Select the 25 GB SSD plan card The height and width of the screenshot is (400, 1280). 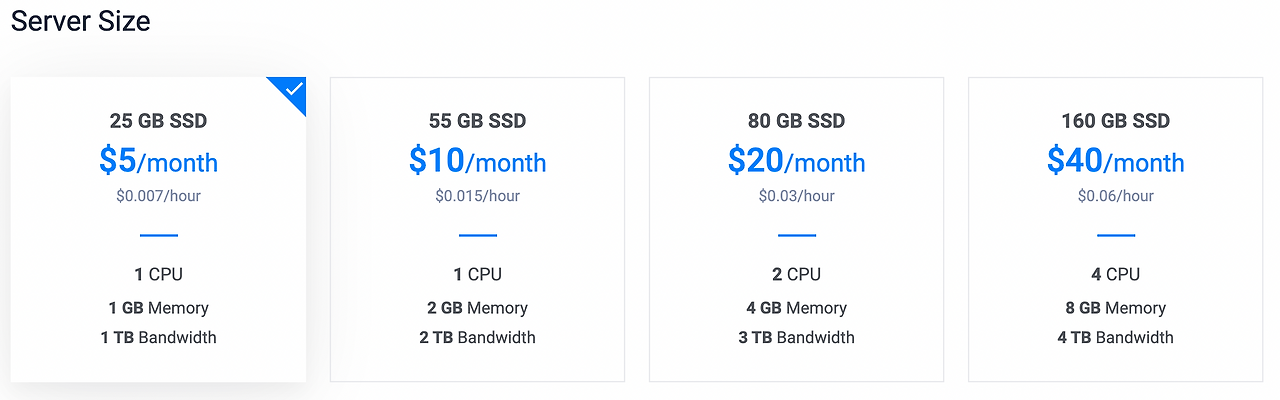tap(158, 229)
